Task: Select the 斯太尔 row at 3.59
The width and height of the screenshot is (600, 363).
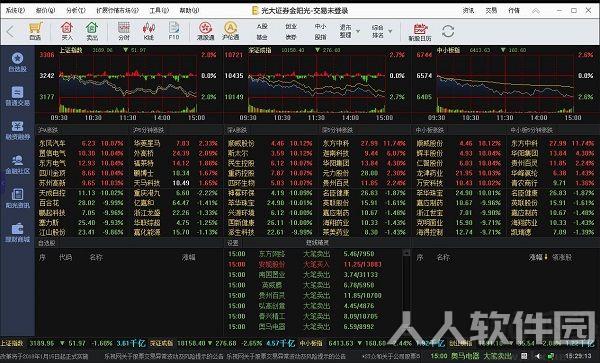Action: click(271, 153)
